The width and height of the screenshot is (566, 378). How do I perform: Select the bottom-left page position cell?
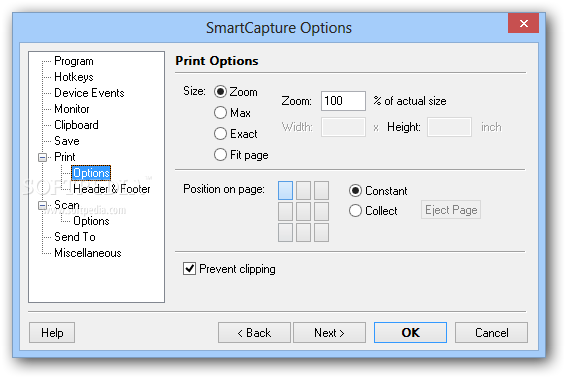(x=285, y=232)
